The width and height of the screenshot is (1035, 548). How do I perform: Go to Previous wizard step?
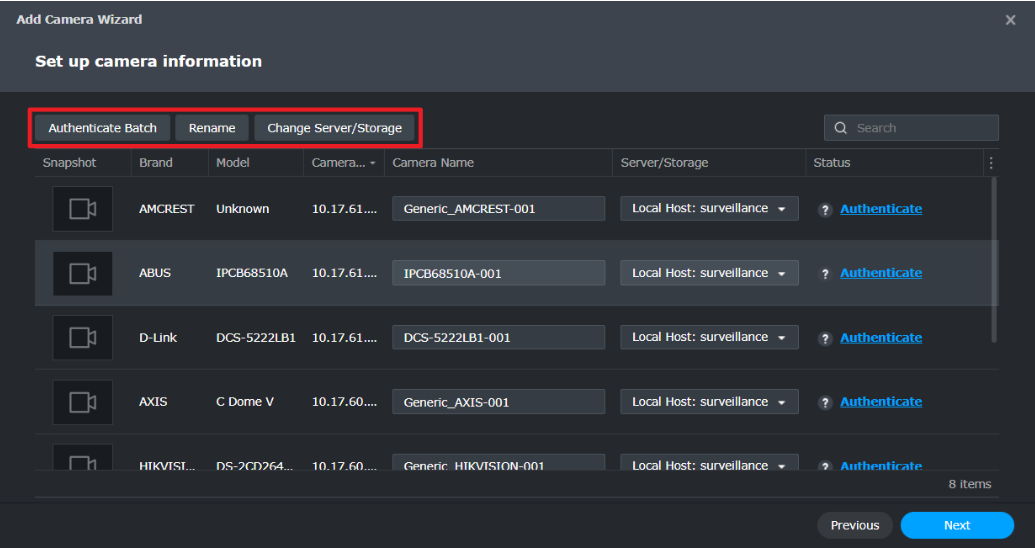click(x=855, y=526)
